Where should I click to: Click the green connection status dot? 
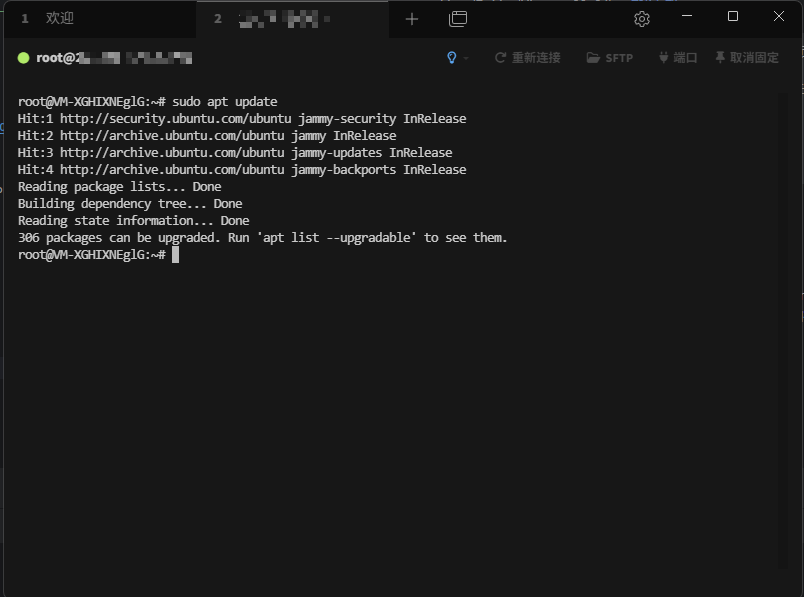pos(23,58)
